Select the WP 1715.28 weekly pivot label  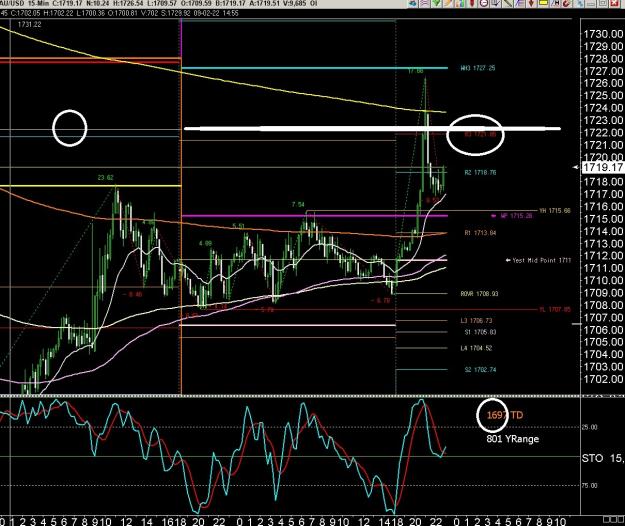pyautogui.click(x=516, y=216)
